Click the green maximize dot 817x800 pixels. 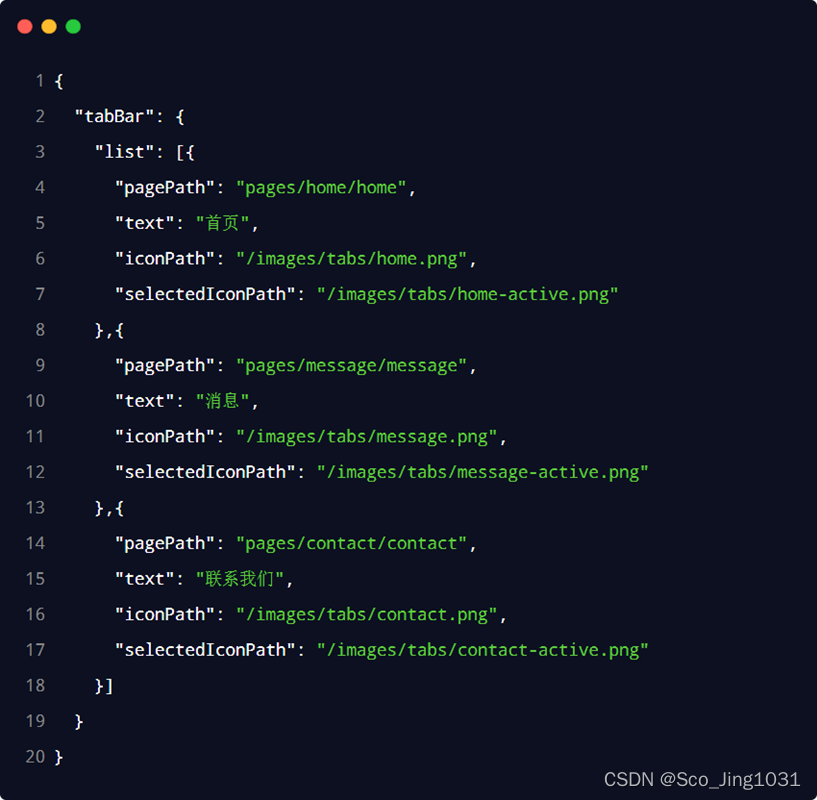(x=73, y=27)
